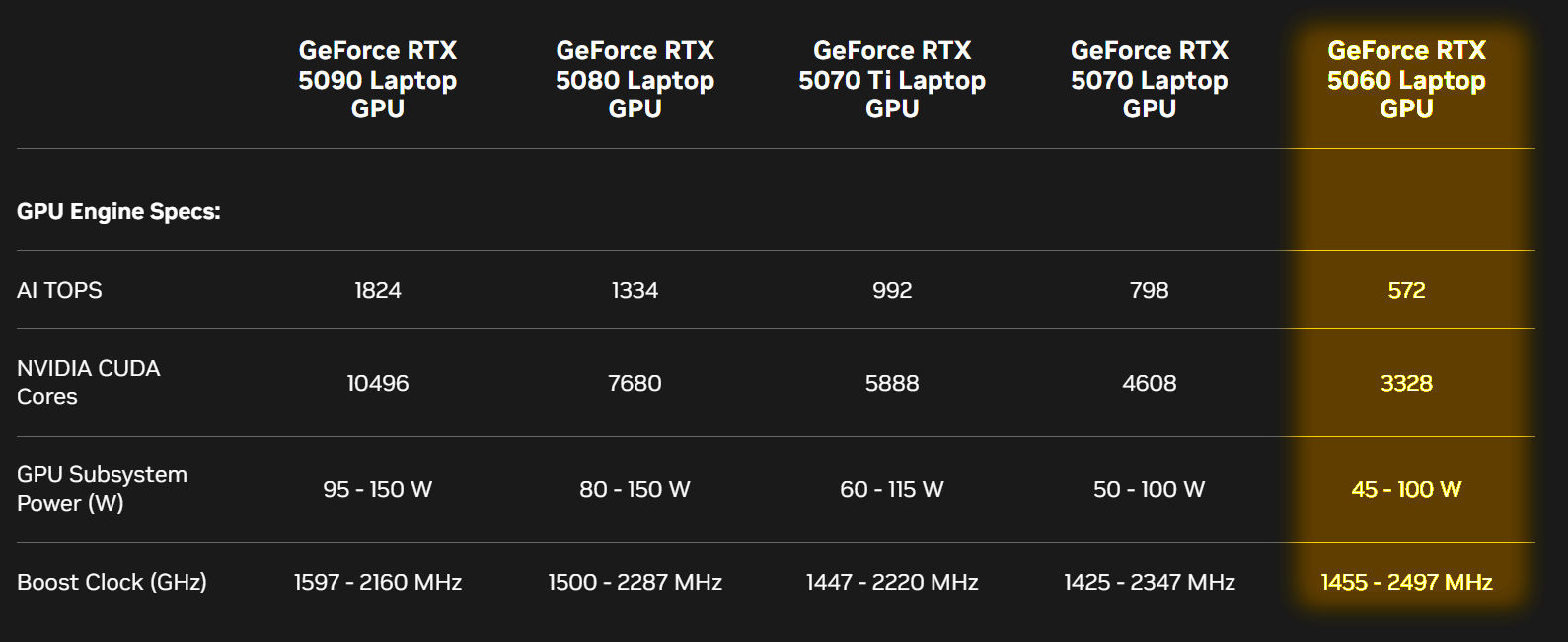Select the highlighted 572 AI TOPS value

pyautogui.click(x=1406, y=290)
